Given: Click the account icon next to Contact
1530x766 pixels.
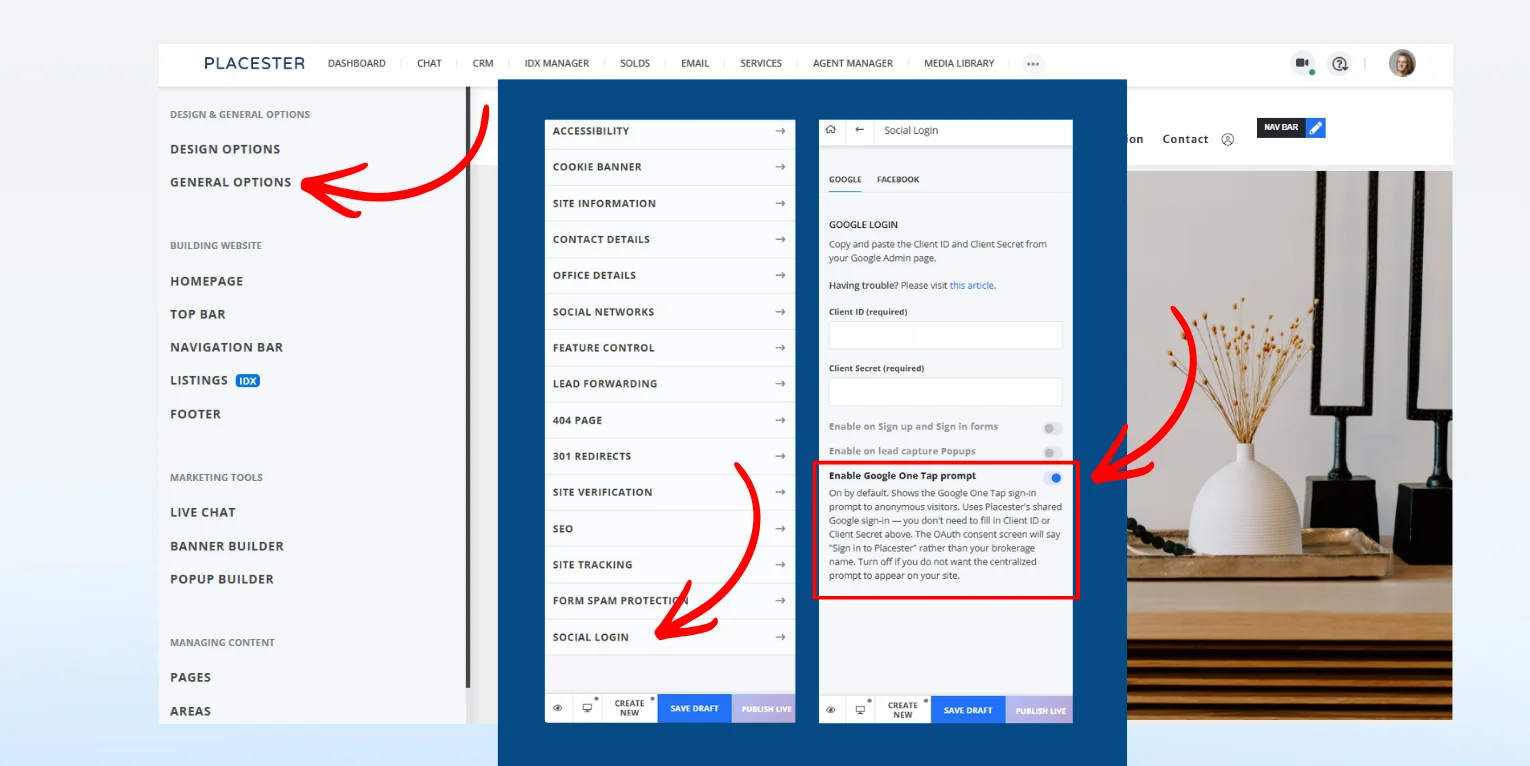Looking at the screenshot, I should (1227, 140).
